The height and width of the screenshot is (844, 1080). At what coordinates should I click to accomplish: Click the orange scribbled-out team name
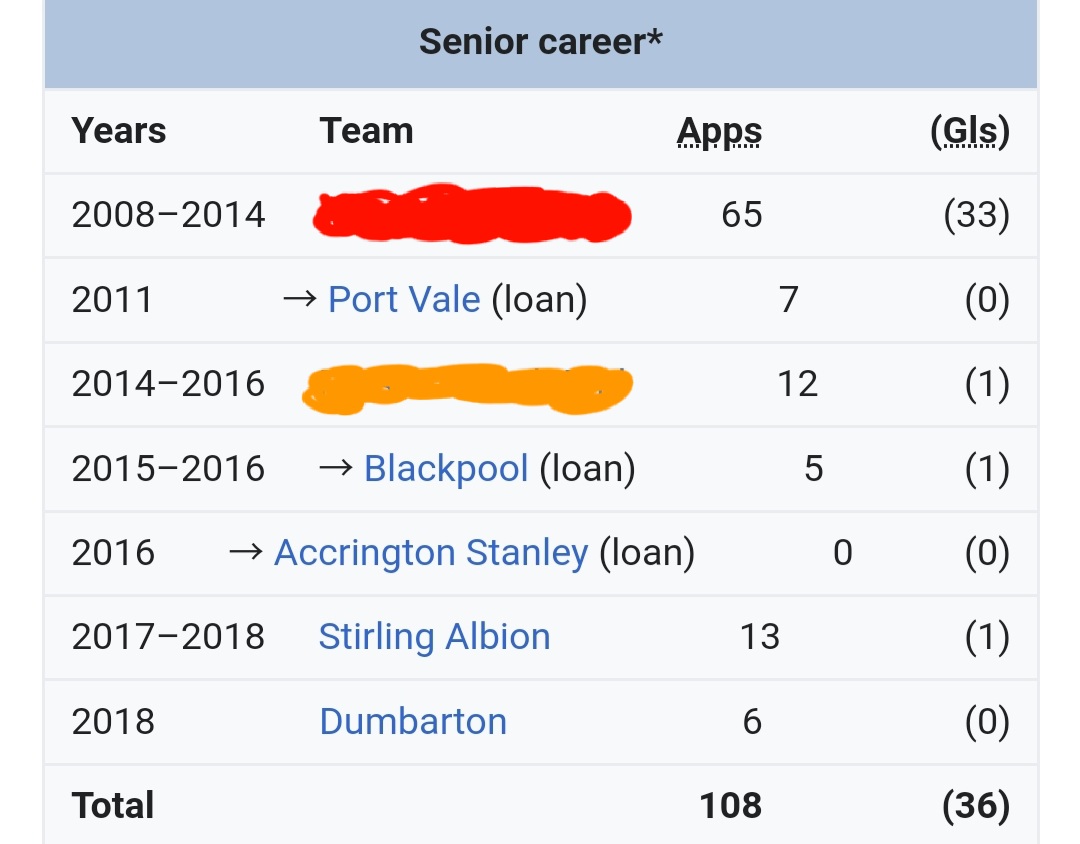(x=469, y=389)
